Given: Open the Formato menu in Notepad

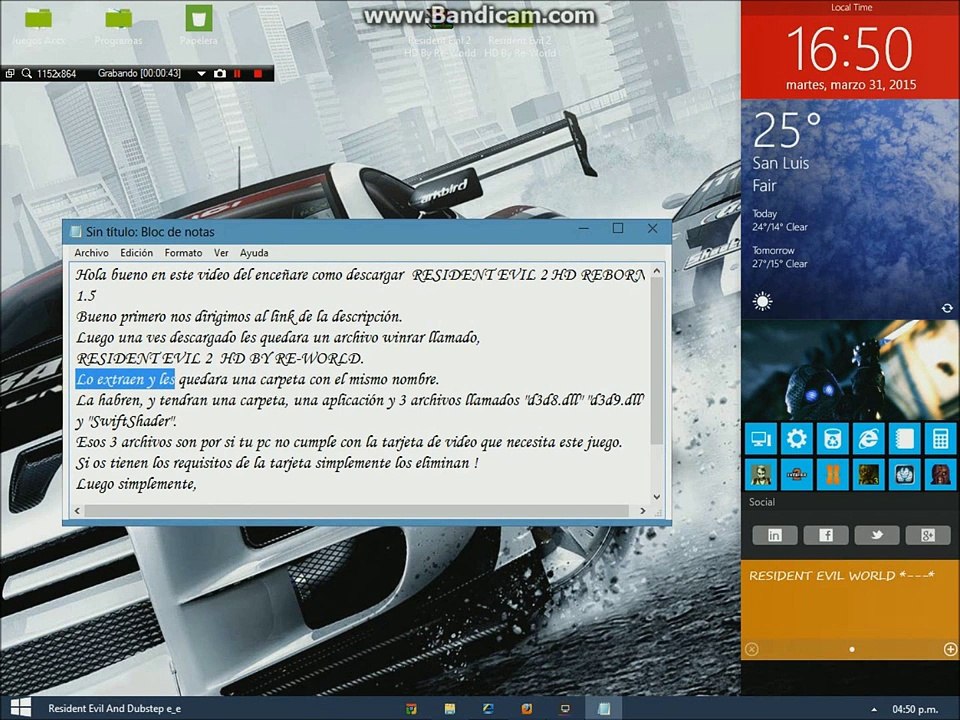Looking at the screenshot, I should coord(183,253).
